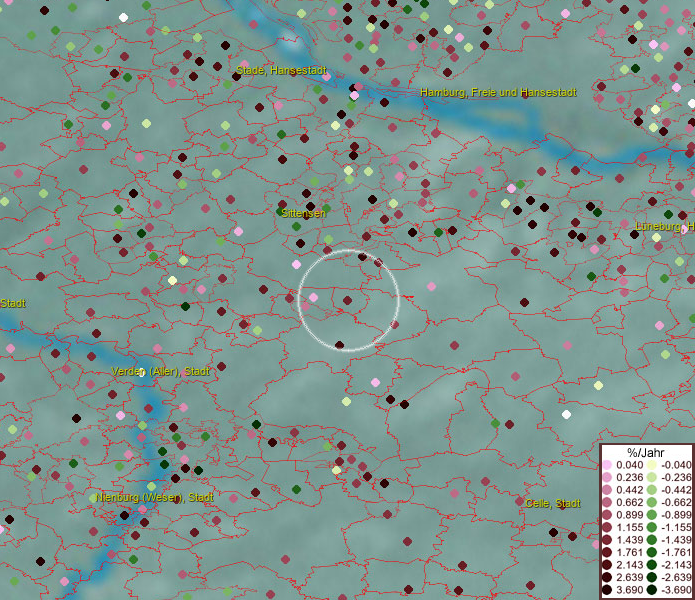Select the 0.662 legend swatch
Screen dimensions: 695x600
pyautogui.click(x=607, y=503)
